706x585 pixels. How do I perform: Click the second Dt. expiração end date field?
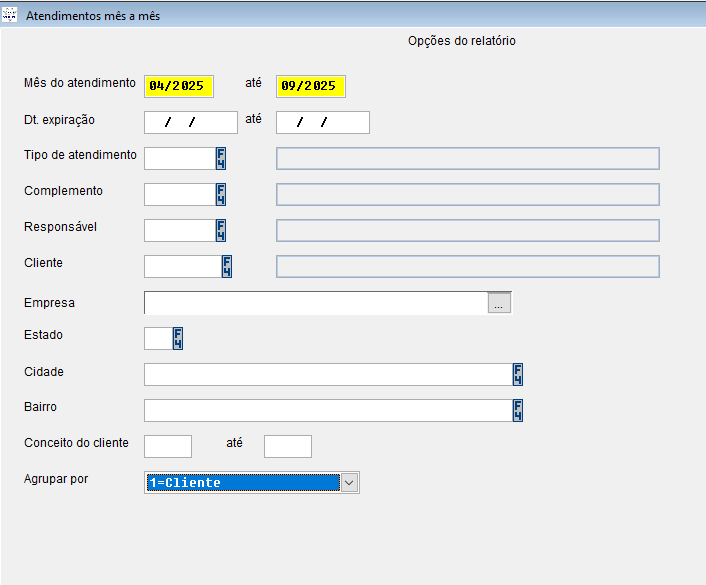coord(322,122)
